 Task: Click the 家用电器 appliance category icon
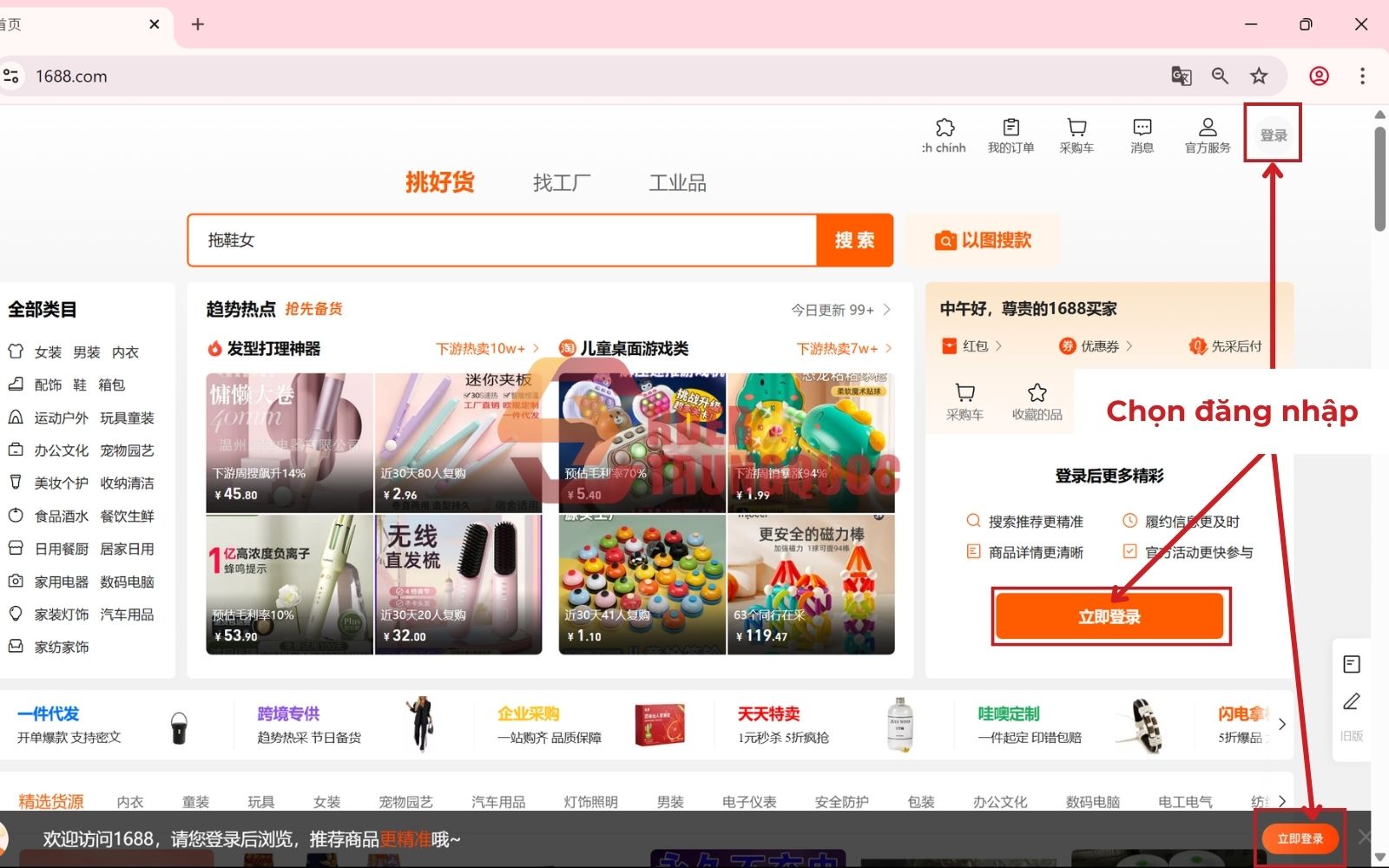pyautogui.click(x=16, y=581)
